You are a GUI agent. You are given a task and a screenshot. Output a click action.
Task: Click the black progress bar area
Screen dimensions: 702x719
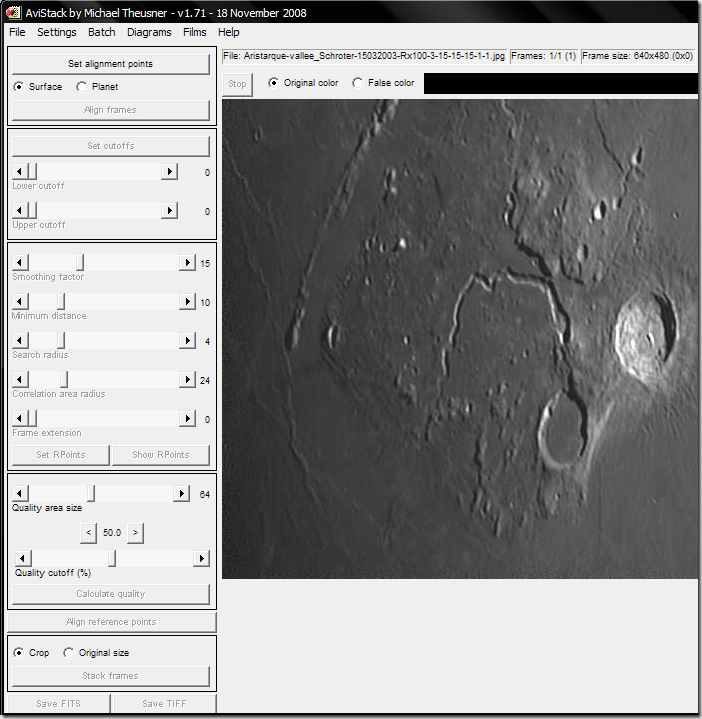point(561,83)
